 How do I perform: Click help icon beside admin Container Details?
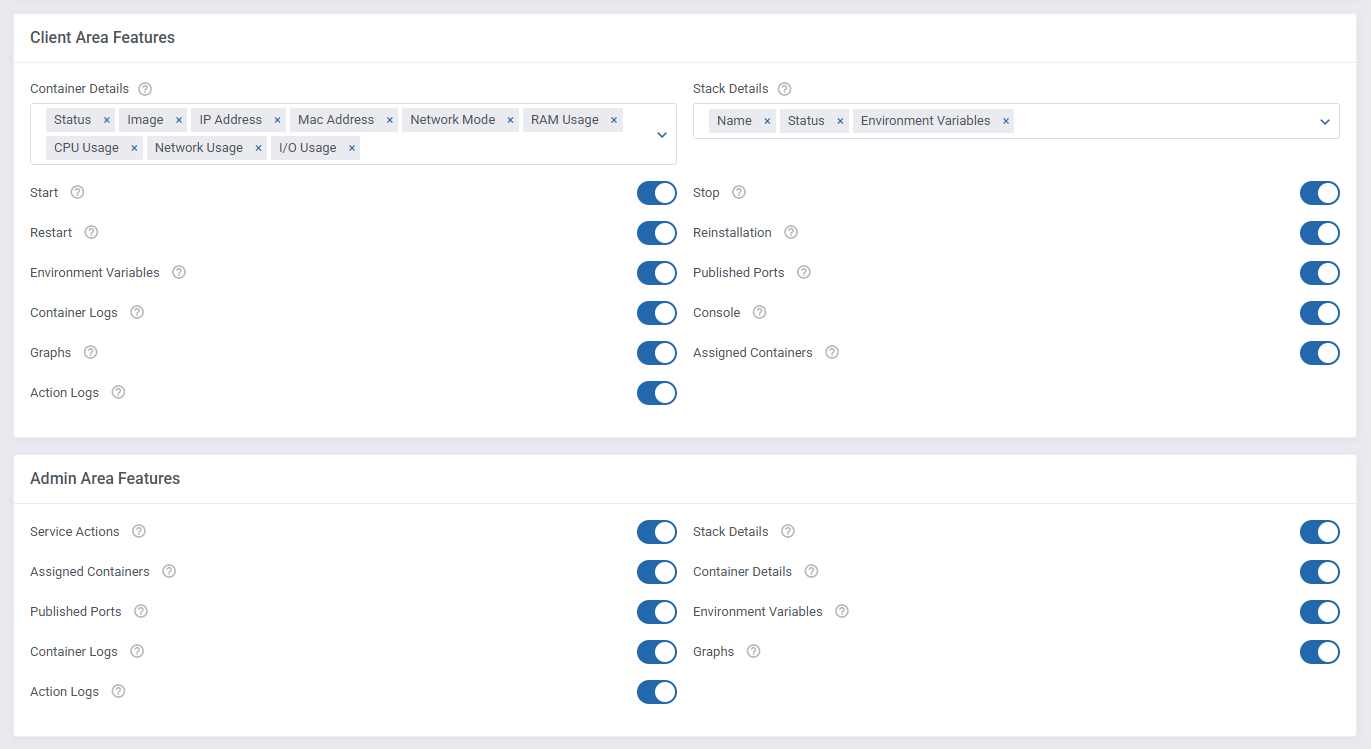coord(811,571)
